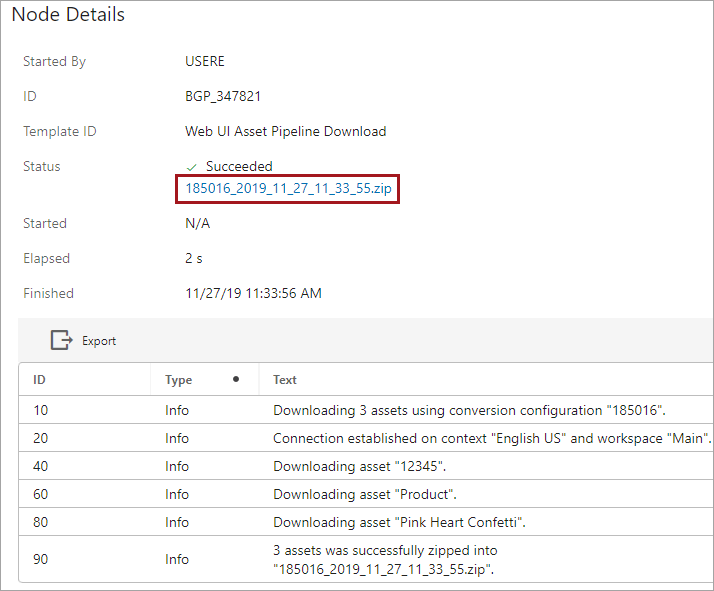This screenshot has height=591, width=714.
Task: Sort the log by ID column header
Action: point(39,380)
